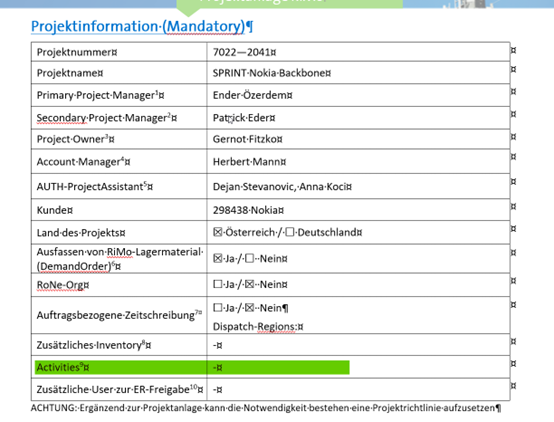
Task: Toggle Nein checkbox in RoNe-Org row
Action: click(249, 284)
